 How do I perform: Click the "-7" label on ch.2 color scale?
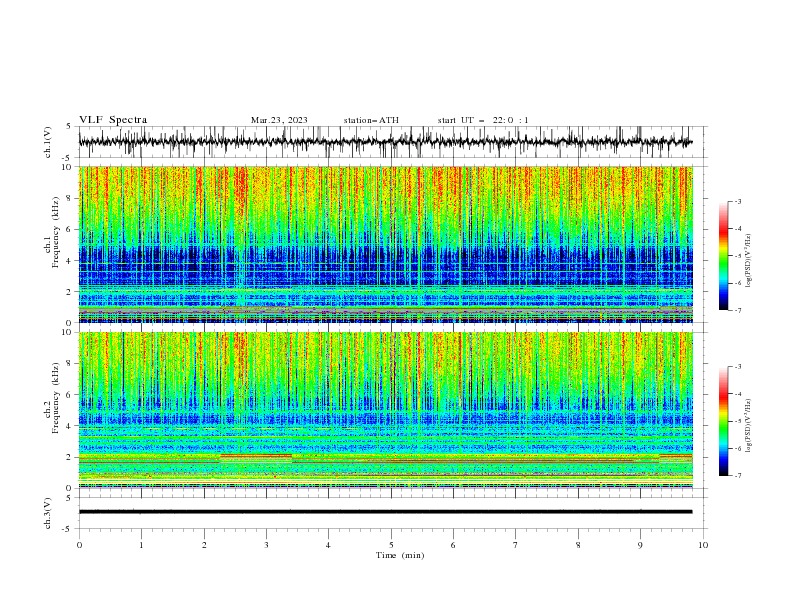738,475
